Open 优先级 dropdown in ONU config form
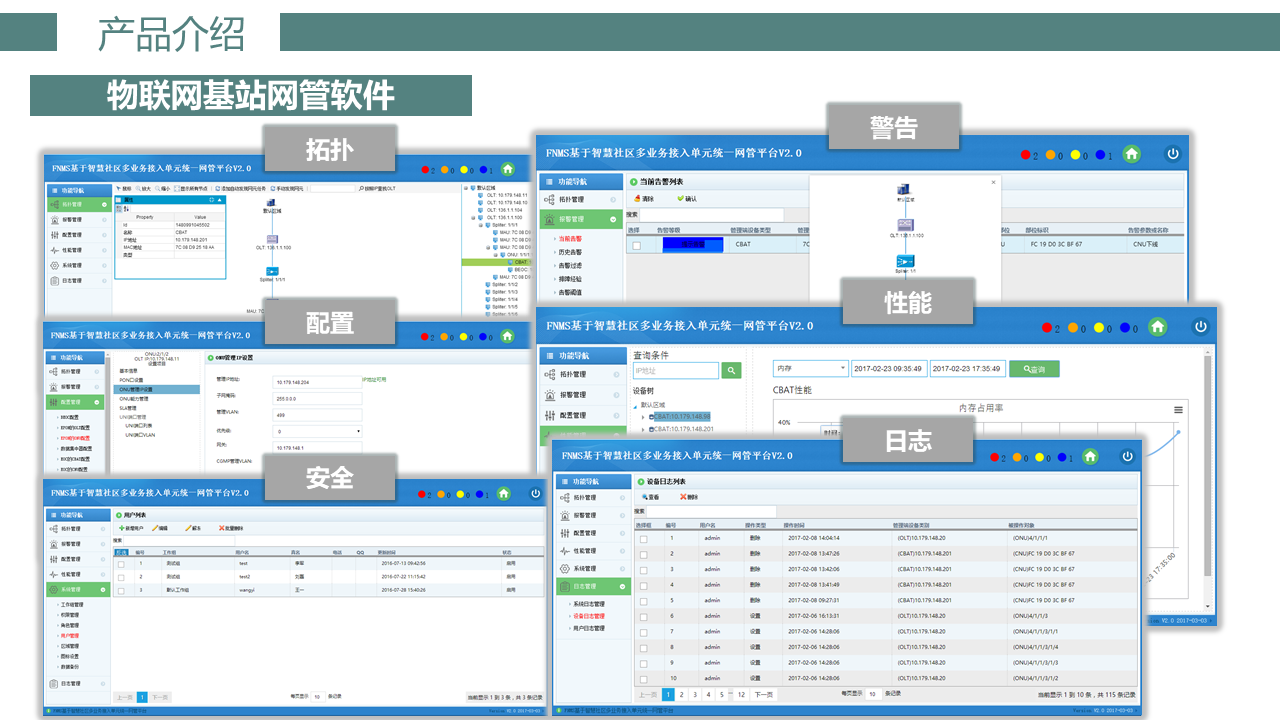1280x720 pixels. coord(317,431)
